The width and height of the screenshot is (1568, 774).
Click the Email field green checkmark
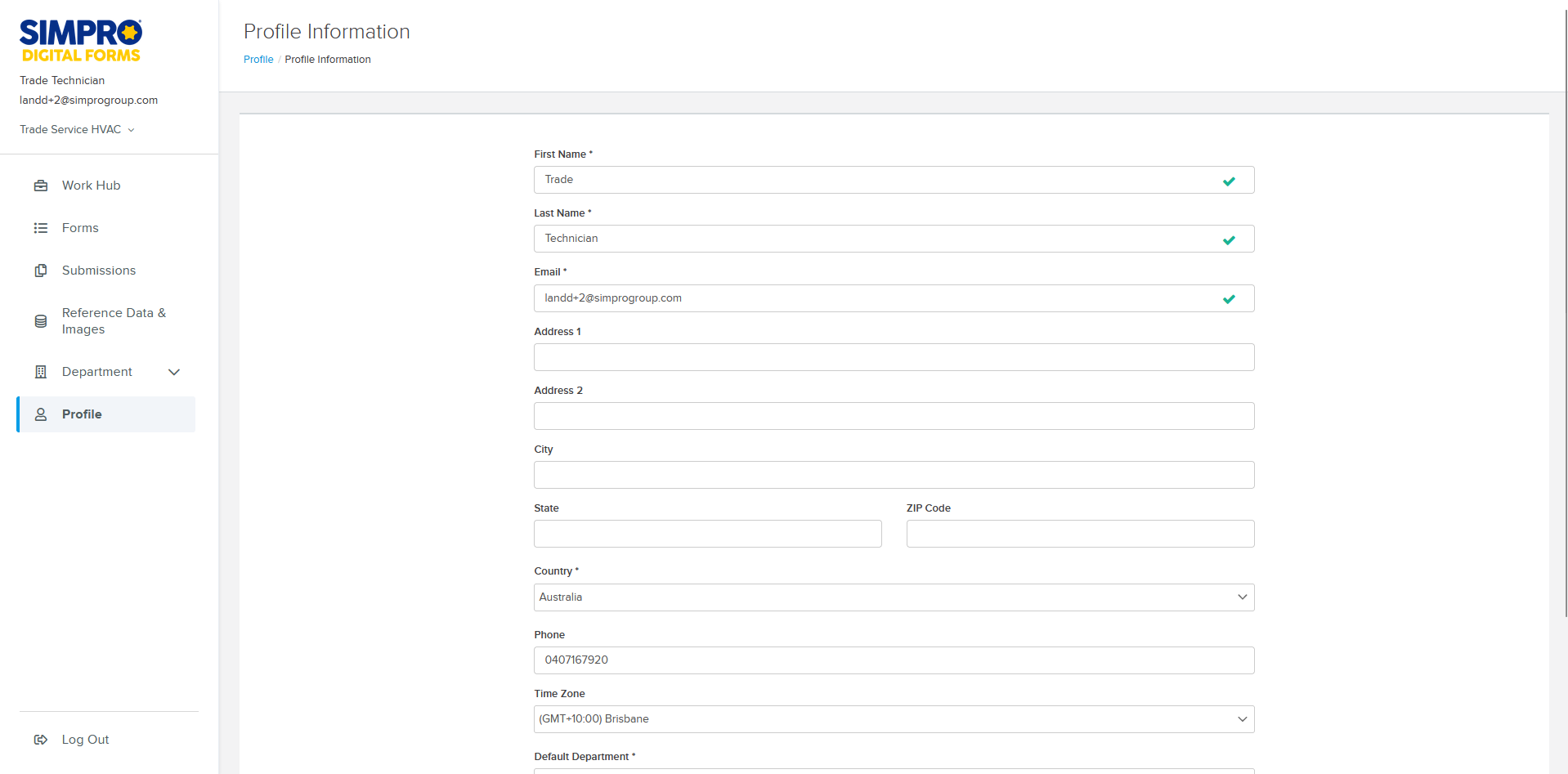coord(1229,299)
